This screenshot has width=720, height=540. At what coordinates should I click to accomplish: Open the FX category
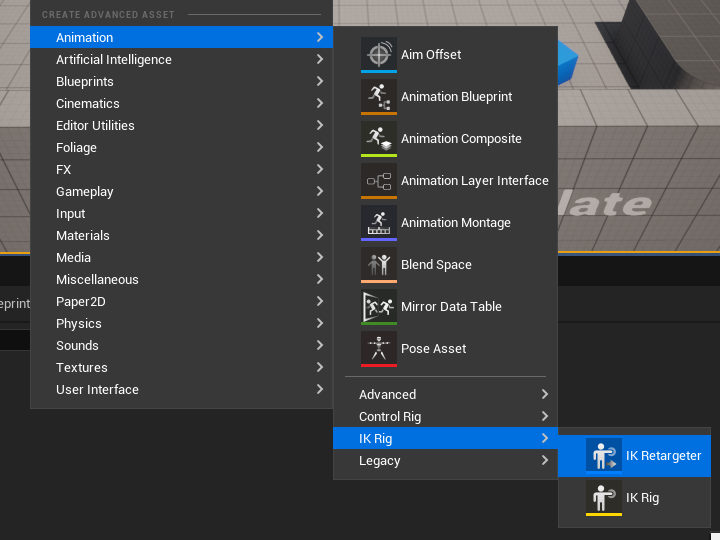click(x=181, y=169)
